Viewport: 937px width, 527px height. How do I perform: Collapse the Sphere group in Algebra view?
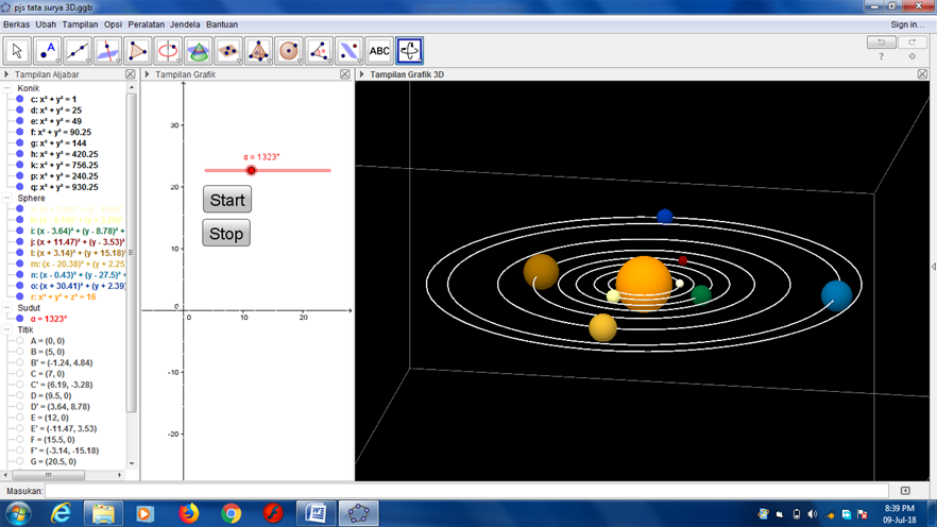point(8,198)
